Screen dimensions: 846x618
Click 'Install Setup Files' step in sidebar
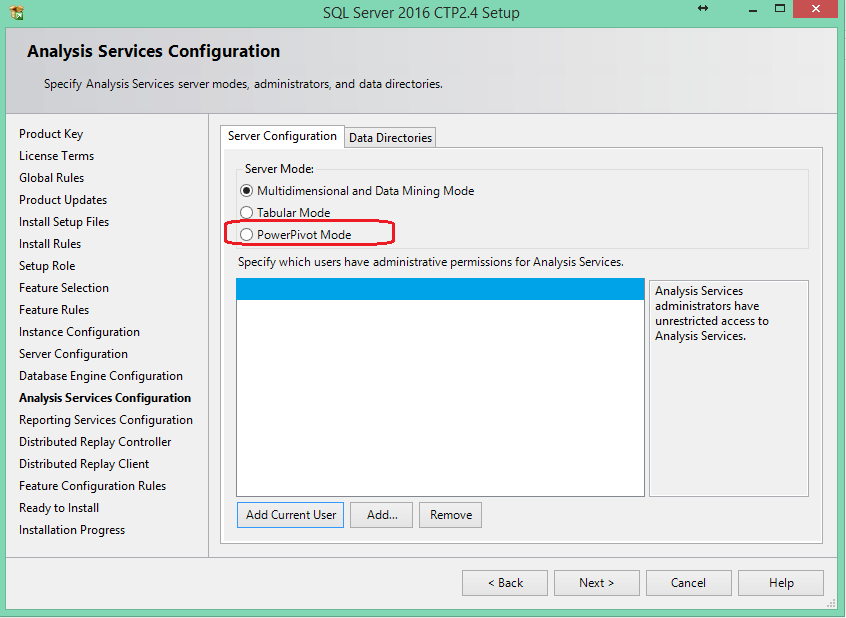(64, 222)
